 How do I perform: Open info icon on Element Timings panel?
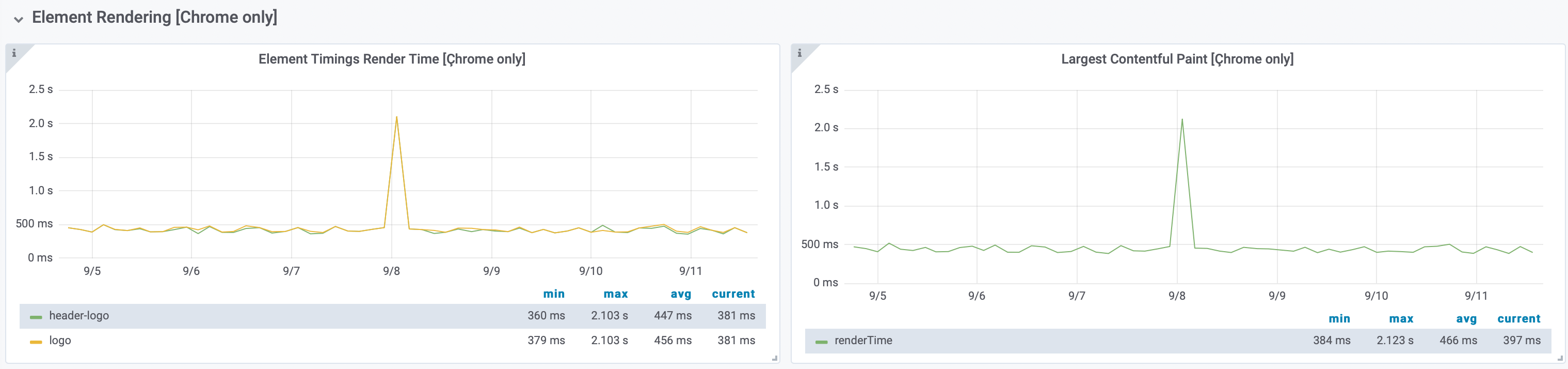coord(14,53)
